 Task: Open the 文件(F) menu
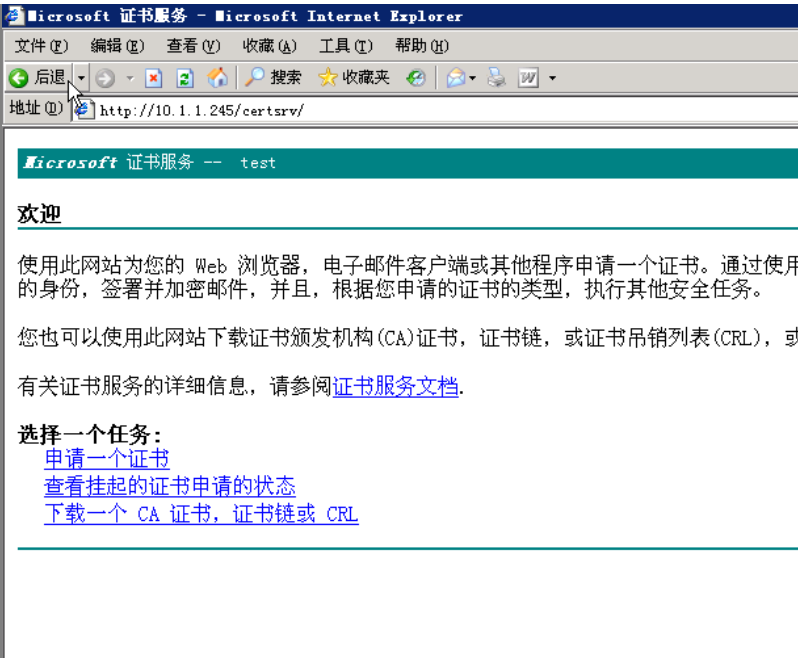coord(41,46)
